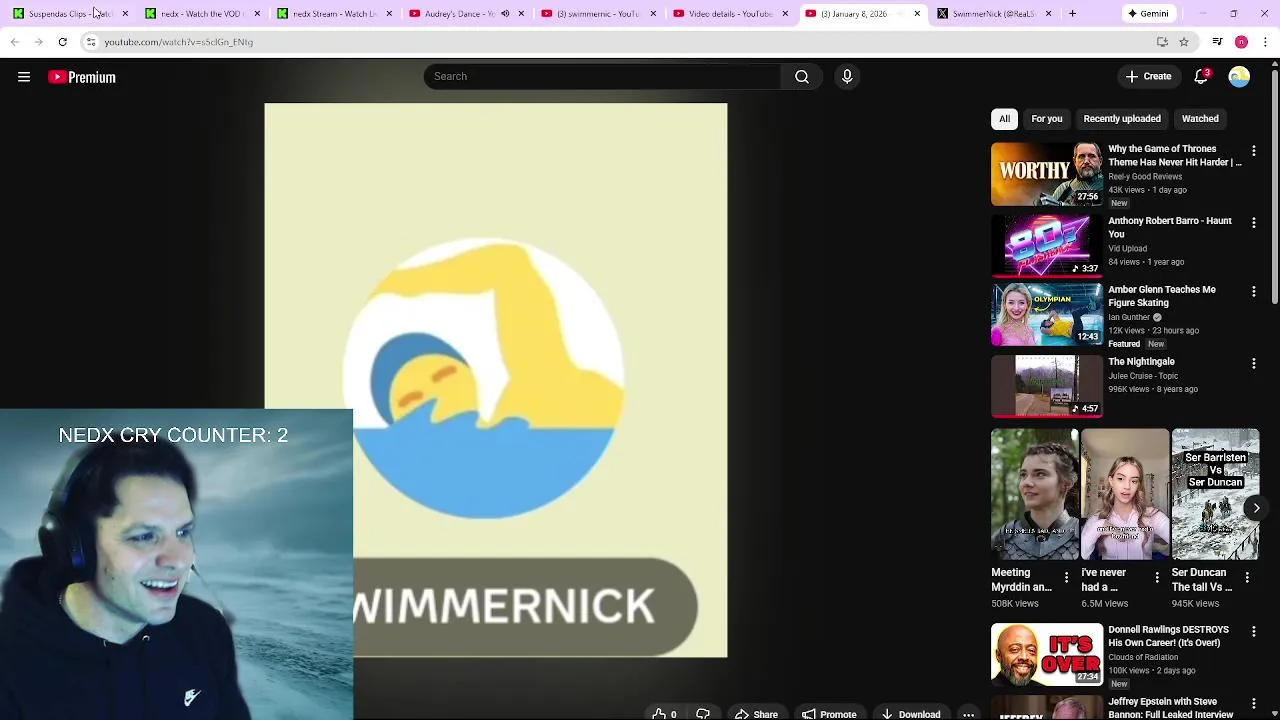The width and height of the screenshot is (1280, 720).
Task: Open Chrome three-dot menu
Action: (1266, 42)
